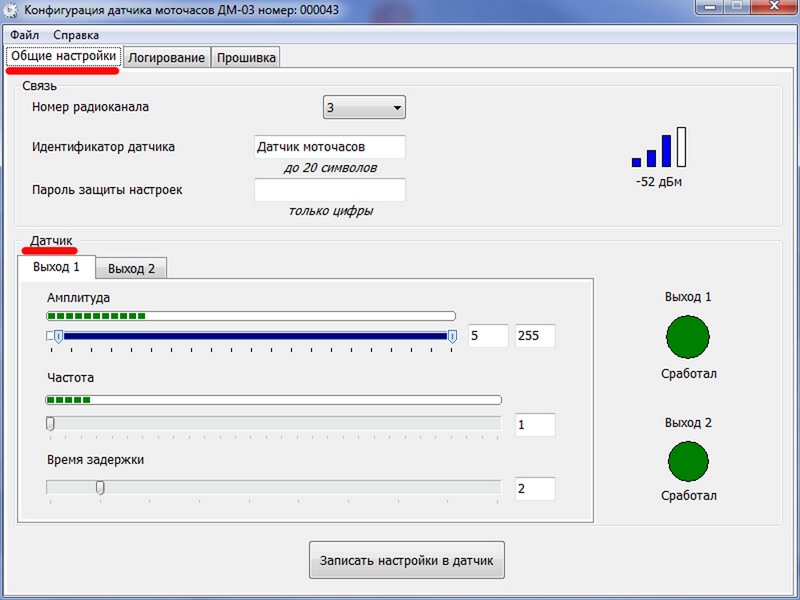Click the Амплитуда level progress bar
800x600 pixels.
click(251, 316)
